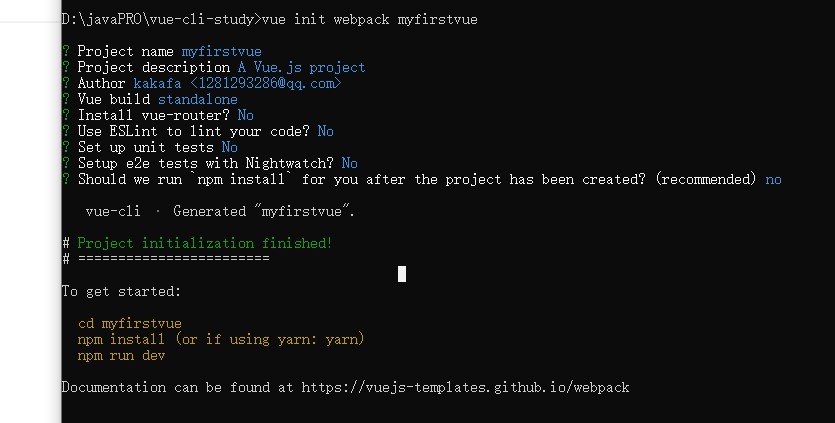Click the 'no' answer for running npm install
This screenshot has width=835, height=423.
pyautogui.click(x=773, y=179)
